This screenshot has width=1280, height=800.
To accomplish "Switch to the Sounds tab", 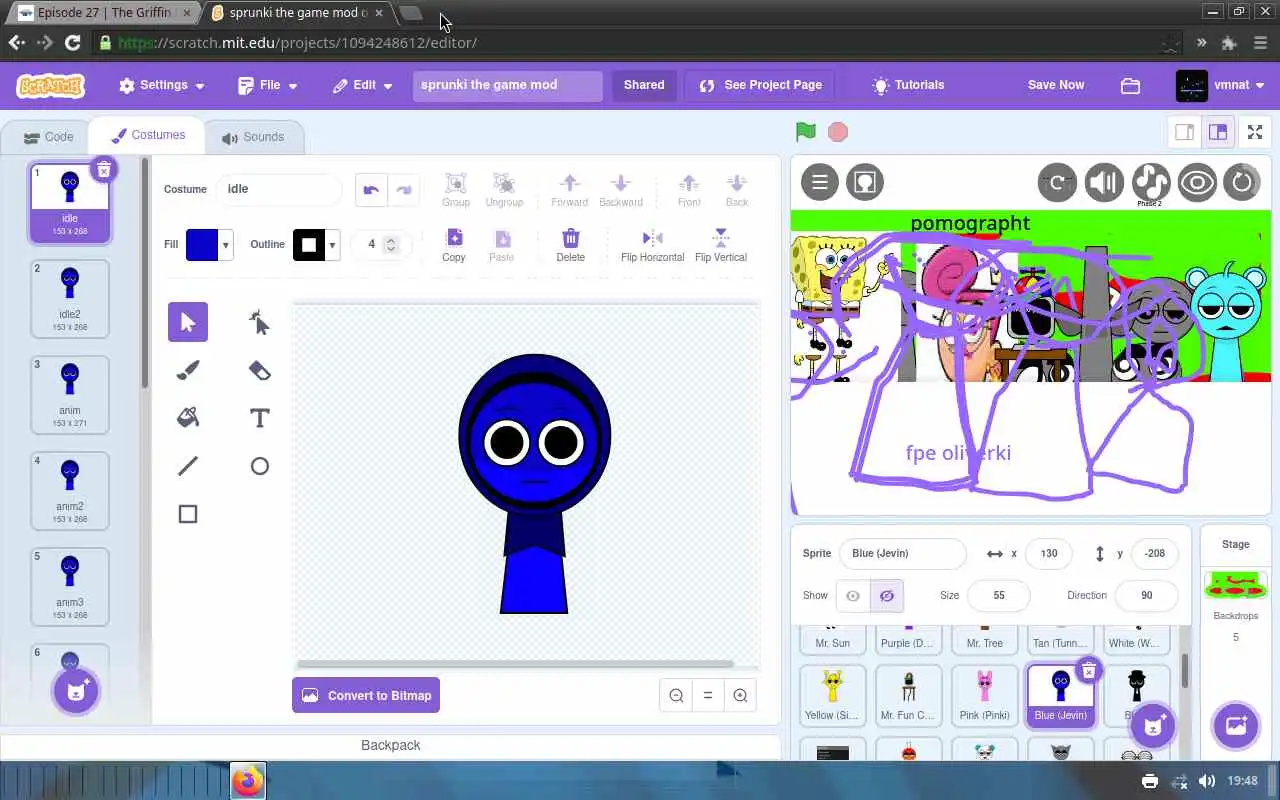I will [x=253, y=137].
